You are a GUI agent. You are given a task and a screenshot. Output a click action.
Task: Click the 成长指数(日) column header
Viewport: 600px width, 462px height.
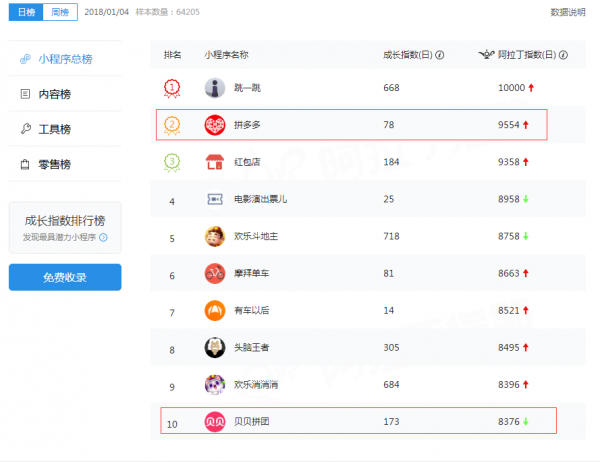point(408,55)
